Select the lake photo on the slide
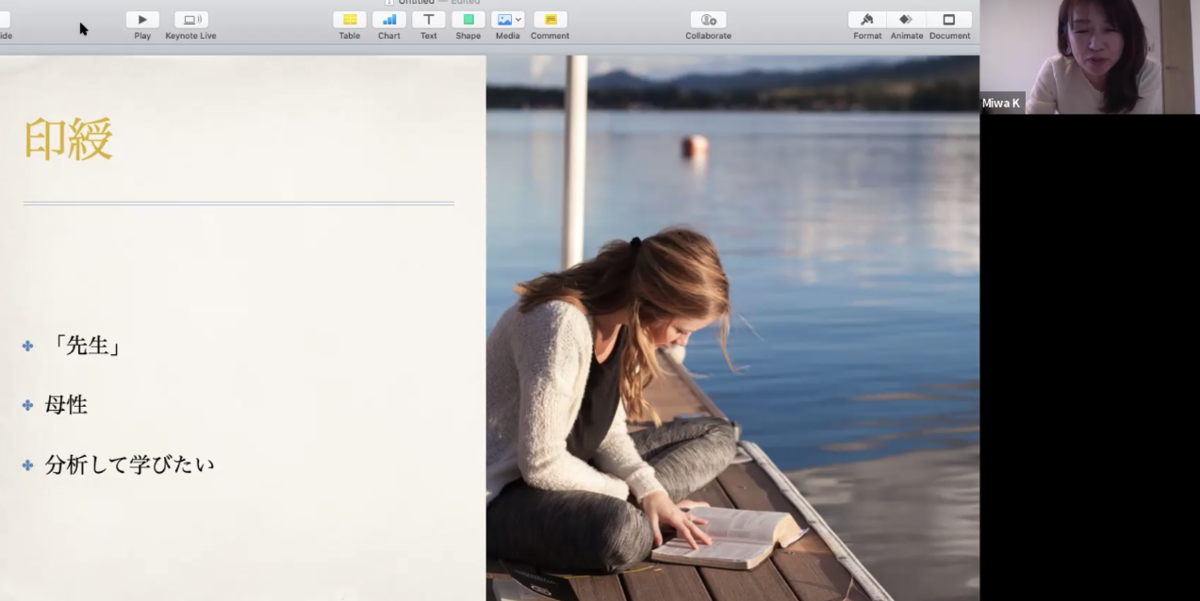Screen dimensions: 1200x601 point(732,328)
